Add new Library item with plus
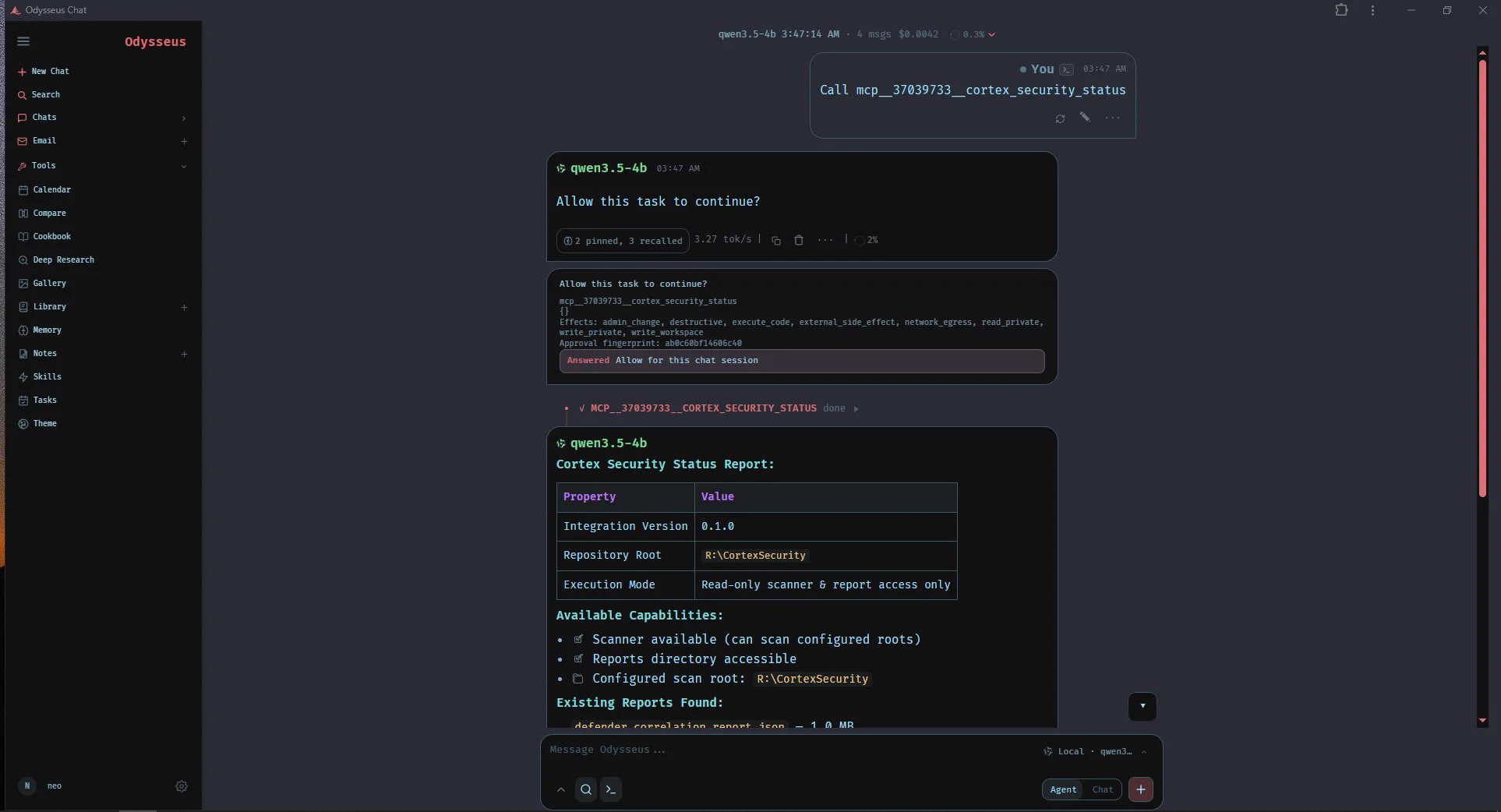Screen dimensions: 1501x812 (x=184, y=307)
